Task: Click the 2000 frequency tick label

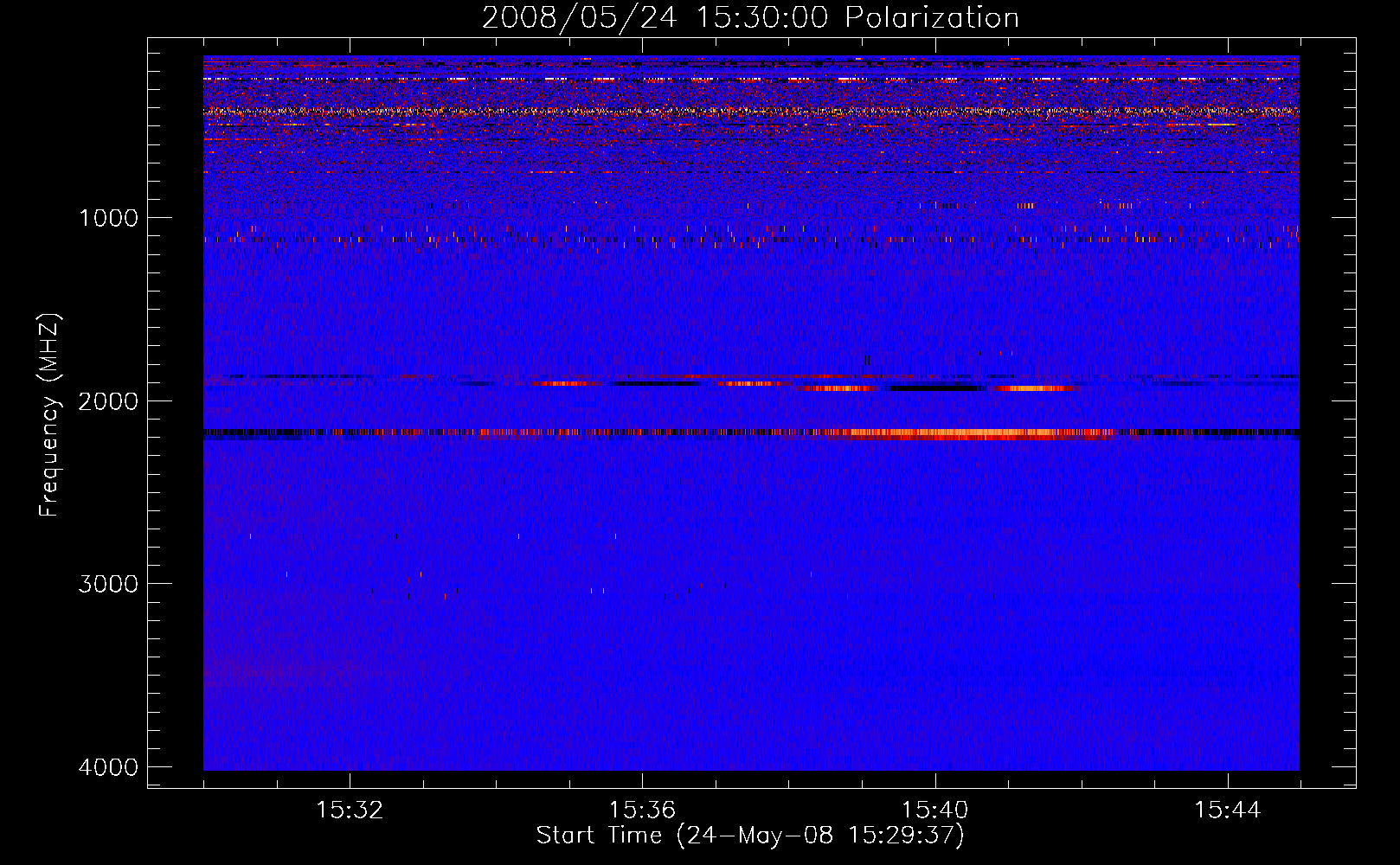Action: click(x=108, y=400)
